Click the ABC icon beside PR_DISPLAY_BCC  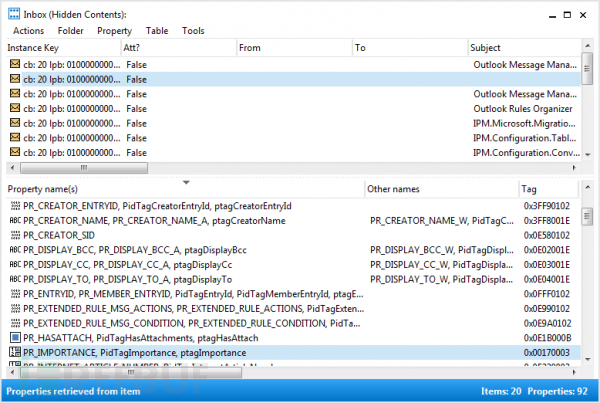click(14, 250)
